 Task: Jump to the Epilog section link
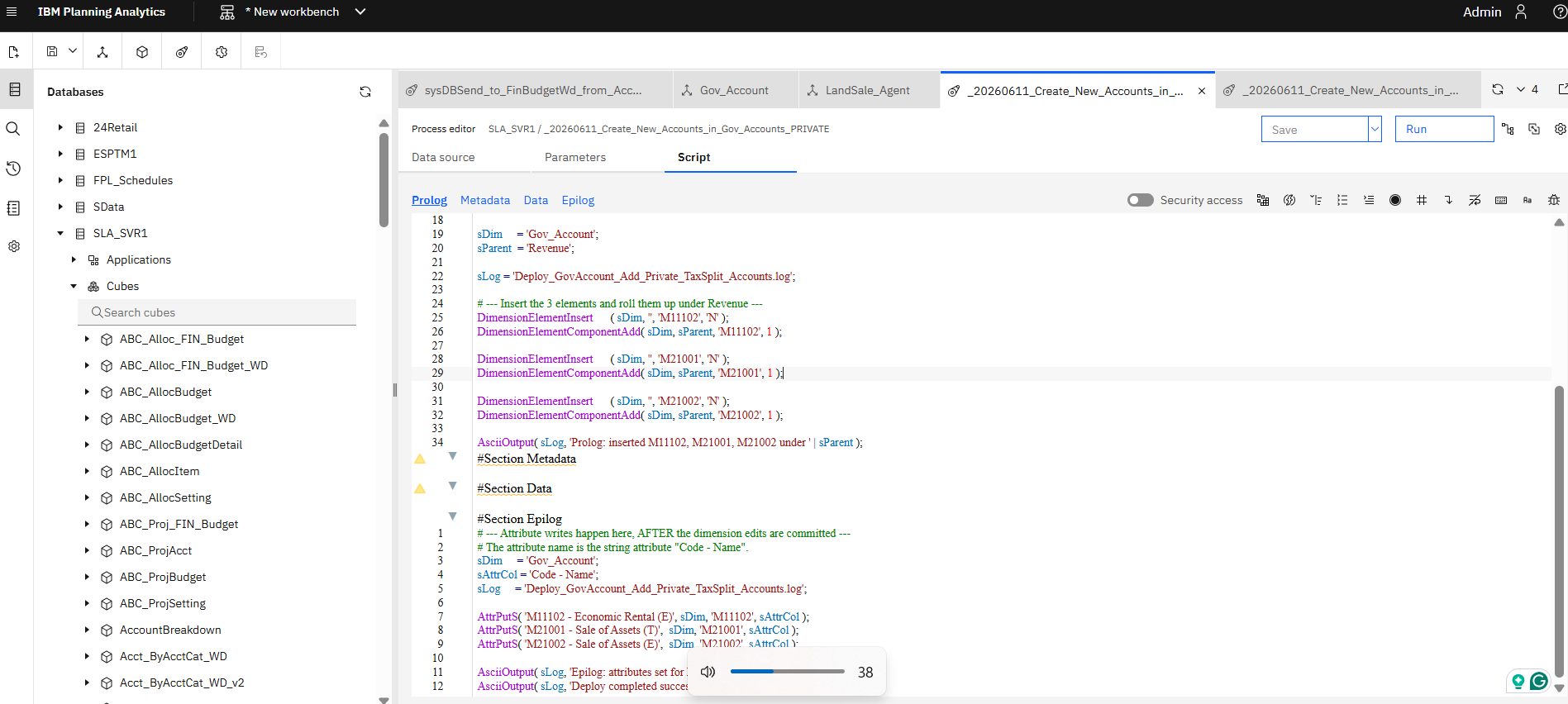point(578,200)
